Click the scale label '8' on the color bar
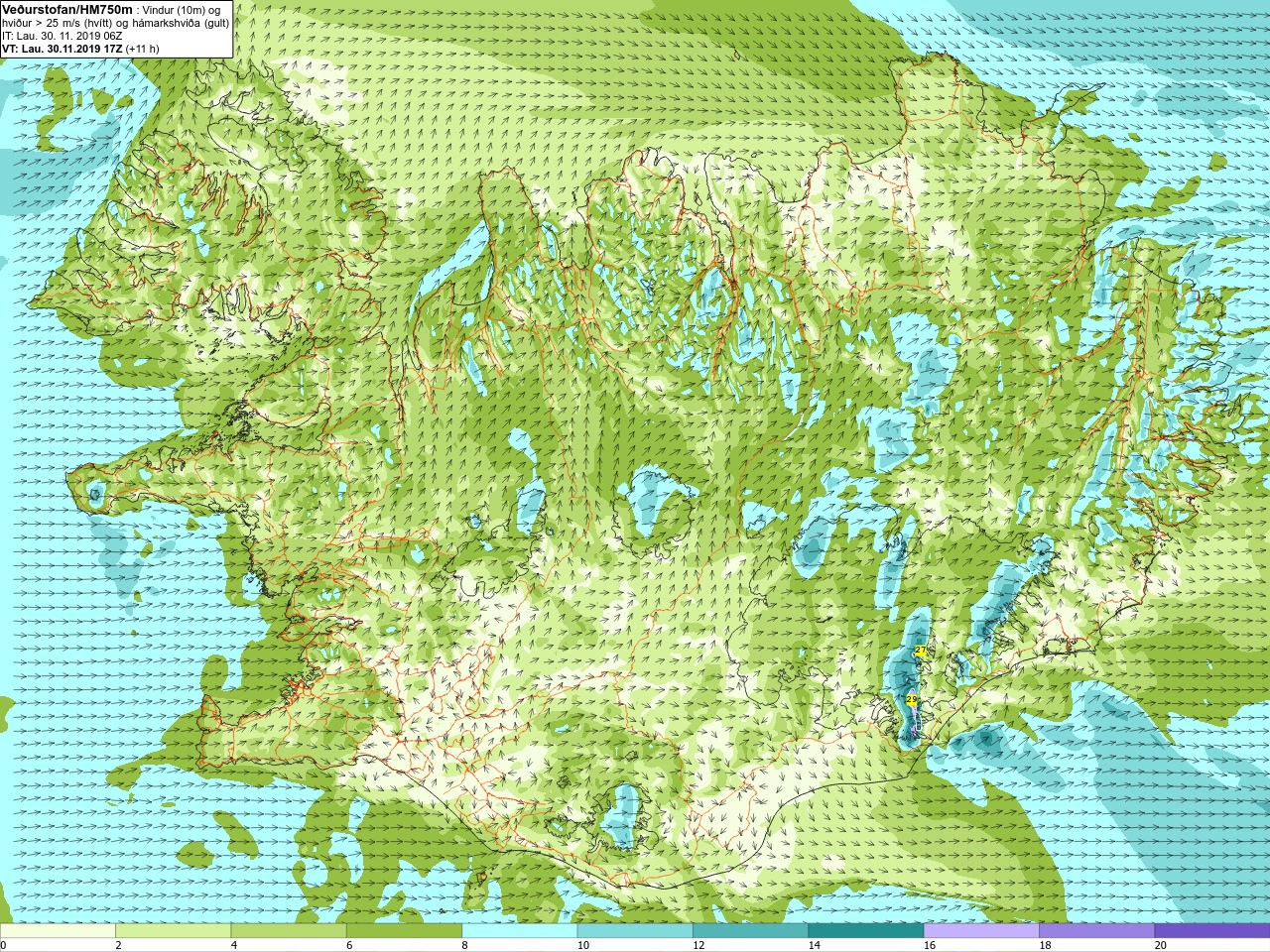Image resolution: width=1270 pixels, height=952 pixels. click(x=465, y=945)
